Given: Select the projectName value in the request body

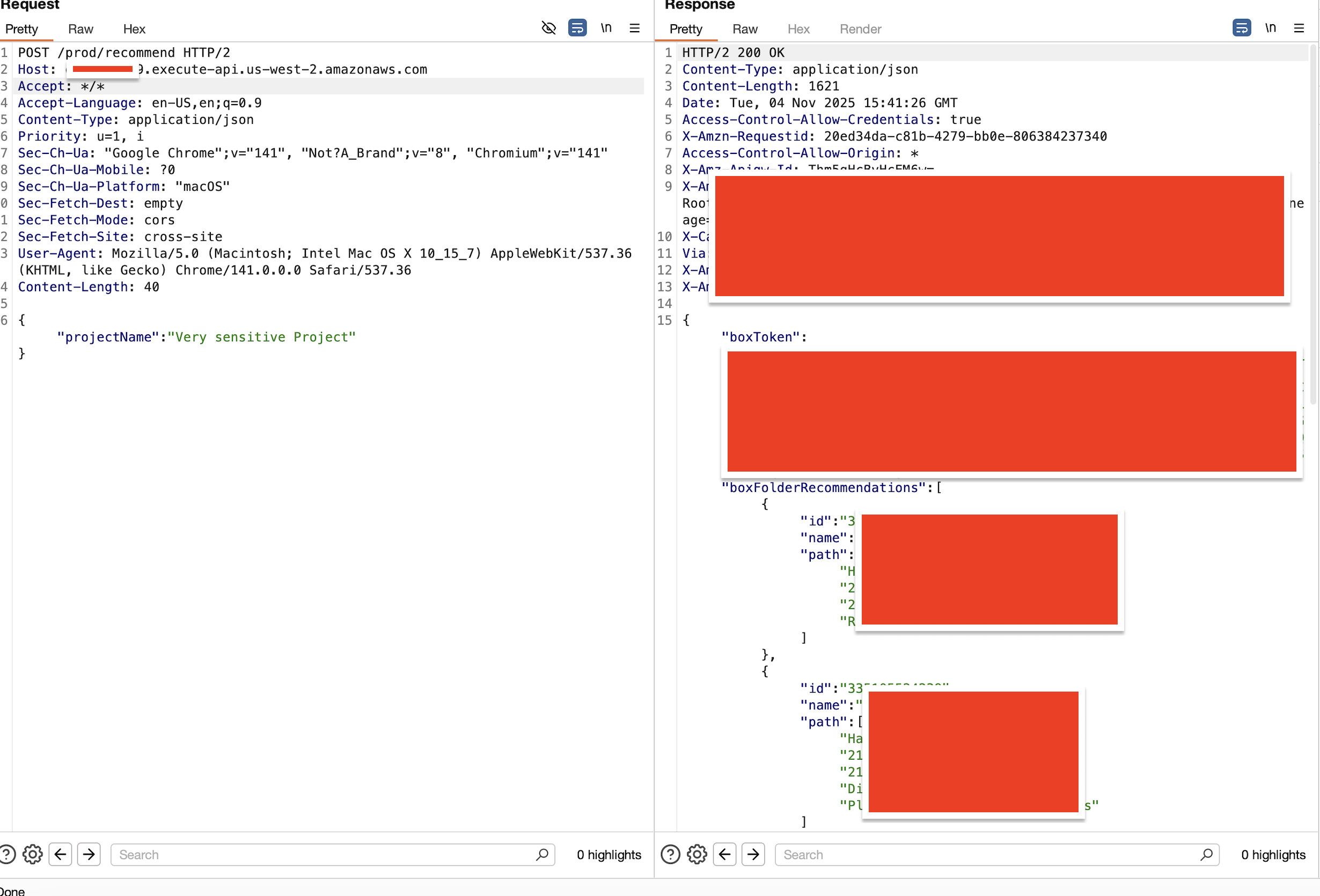Looking at the screenshot, I should 262,337.
